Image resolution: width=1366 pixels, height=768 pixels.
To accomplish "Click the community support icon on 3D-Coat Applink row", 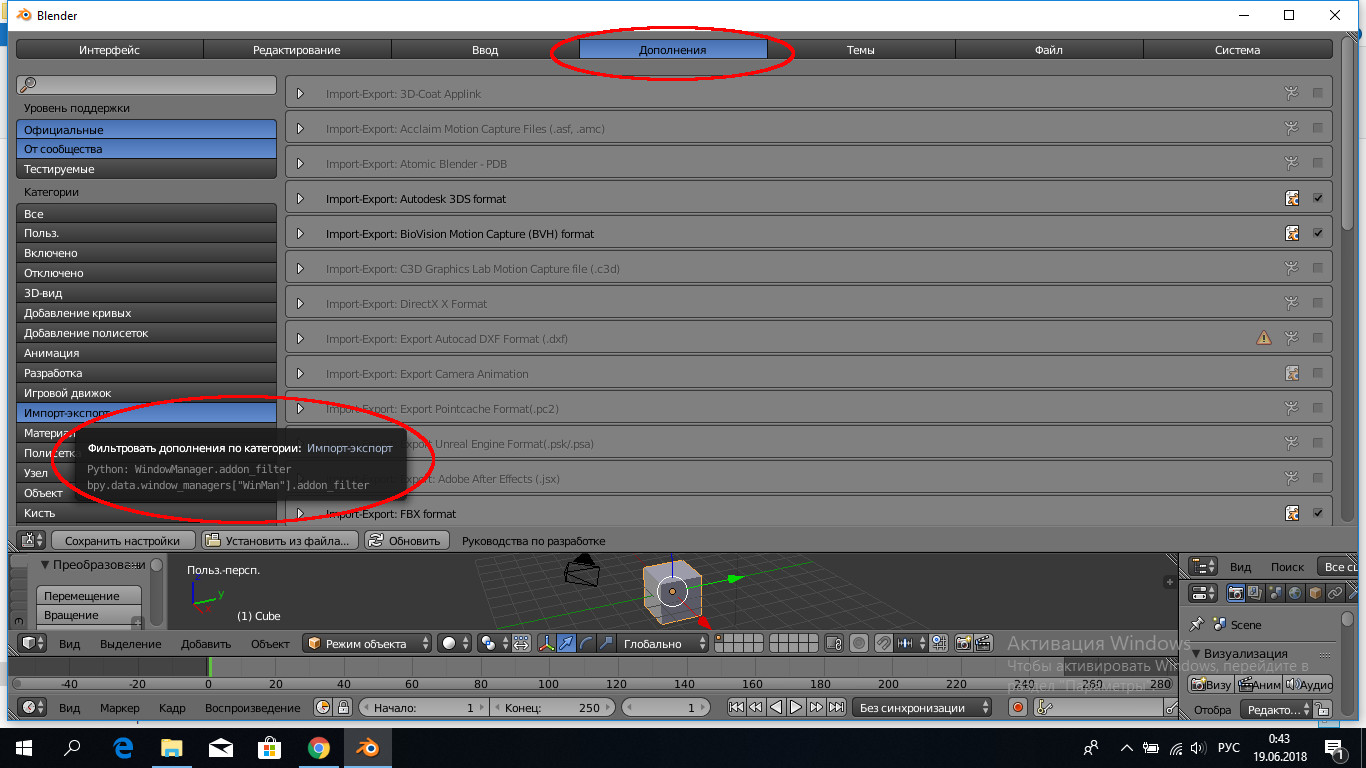I will point(1292,93).
